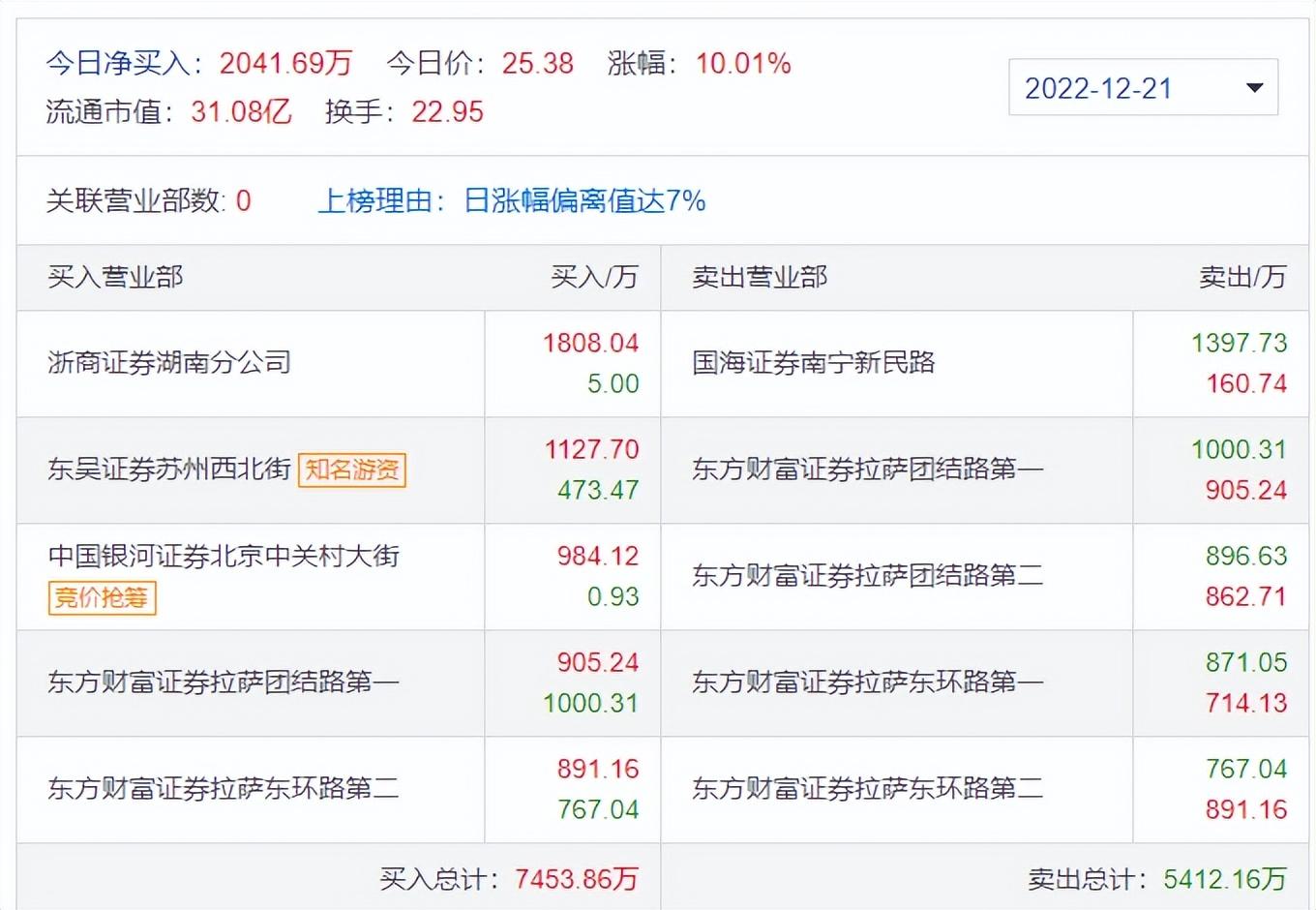Click the 上榜理由 日涨幅偏离值达7% link
The image size is (1316, 910).
point(512,200)
